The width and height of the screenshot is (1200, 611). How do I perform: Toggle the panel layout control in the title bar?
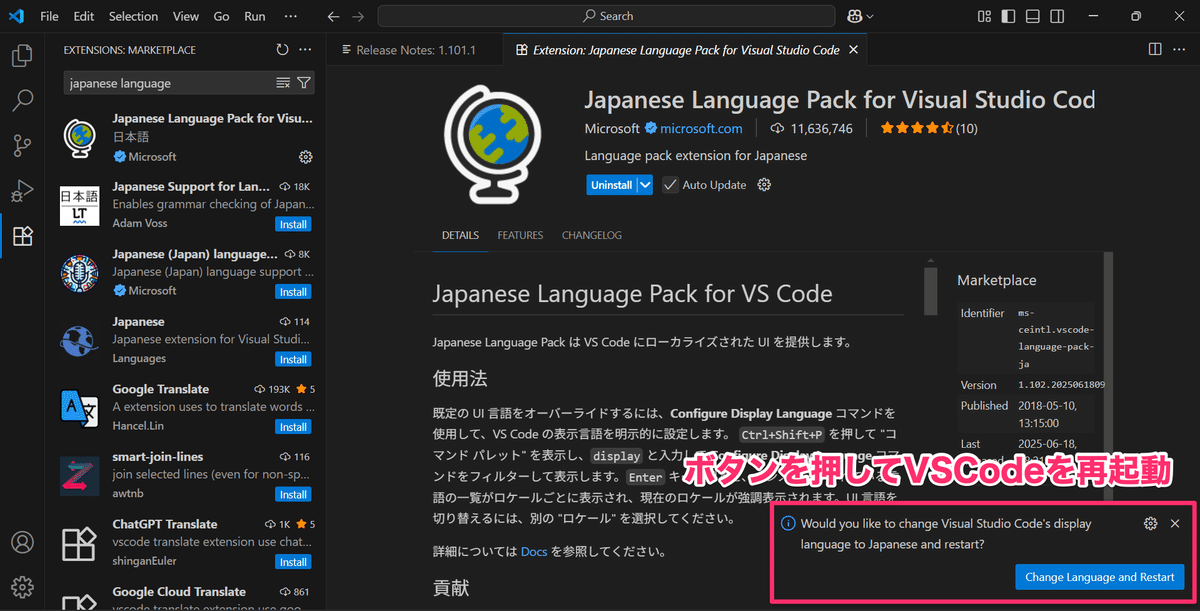pyautogui.click(x=1032, y=15)
